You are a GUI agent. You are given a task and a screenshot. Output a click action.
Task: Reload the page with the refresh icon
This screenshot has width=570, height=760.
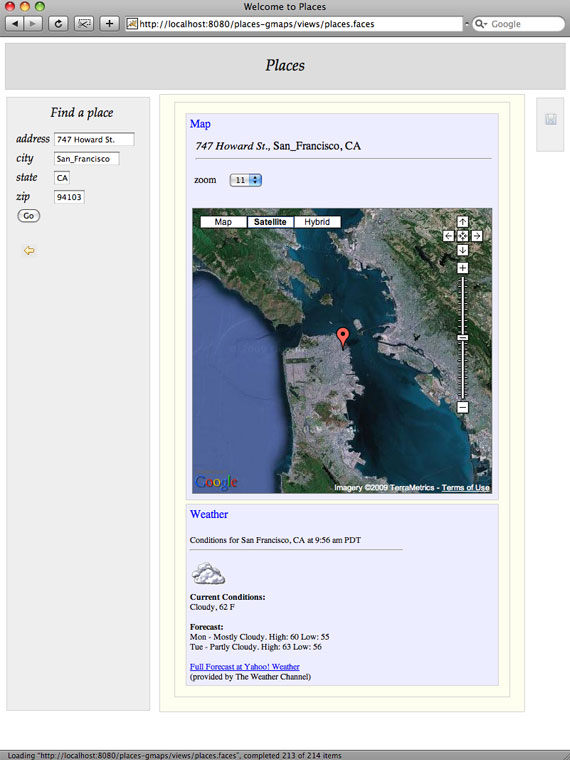pos(58,24)
